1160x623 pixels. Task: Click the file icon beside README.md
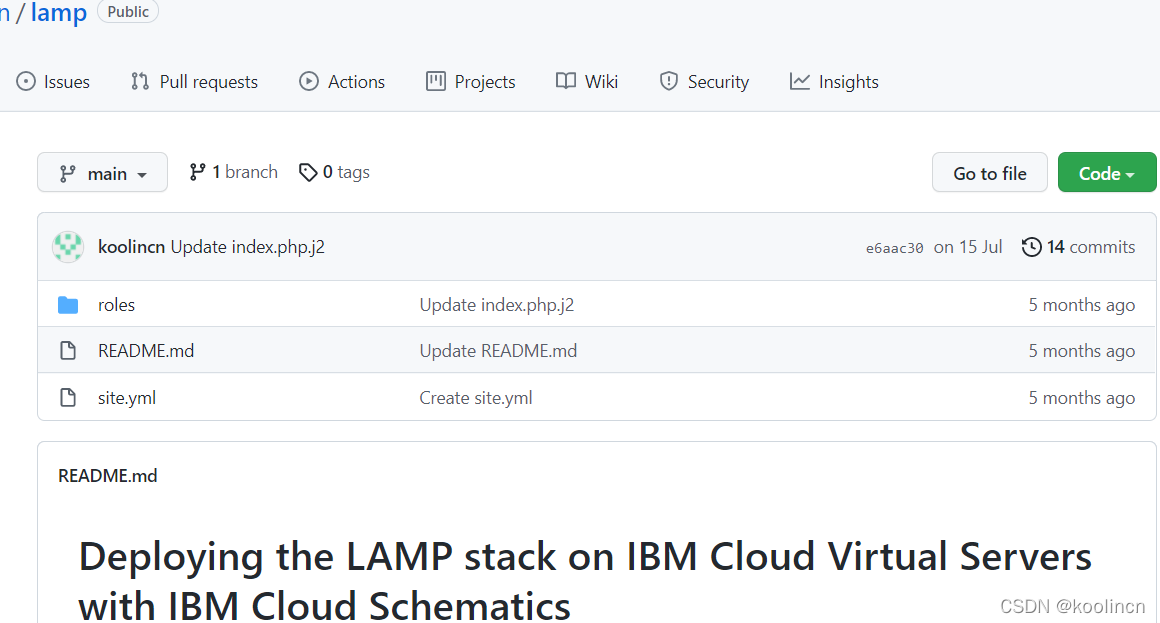[x=68, y=351]
